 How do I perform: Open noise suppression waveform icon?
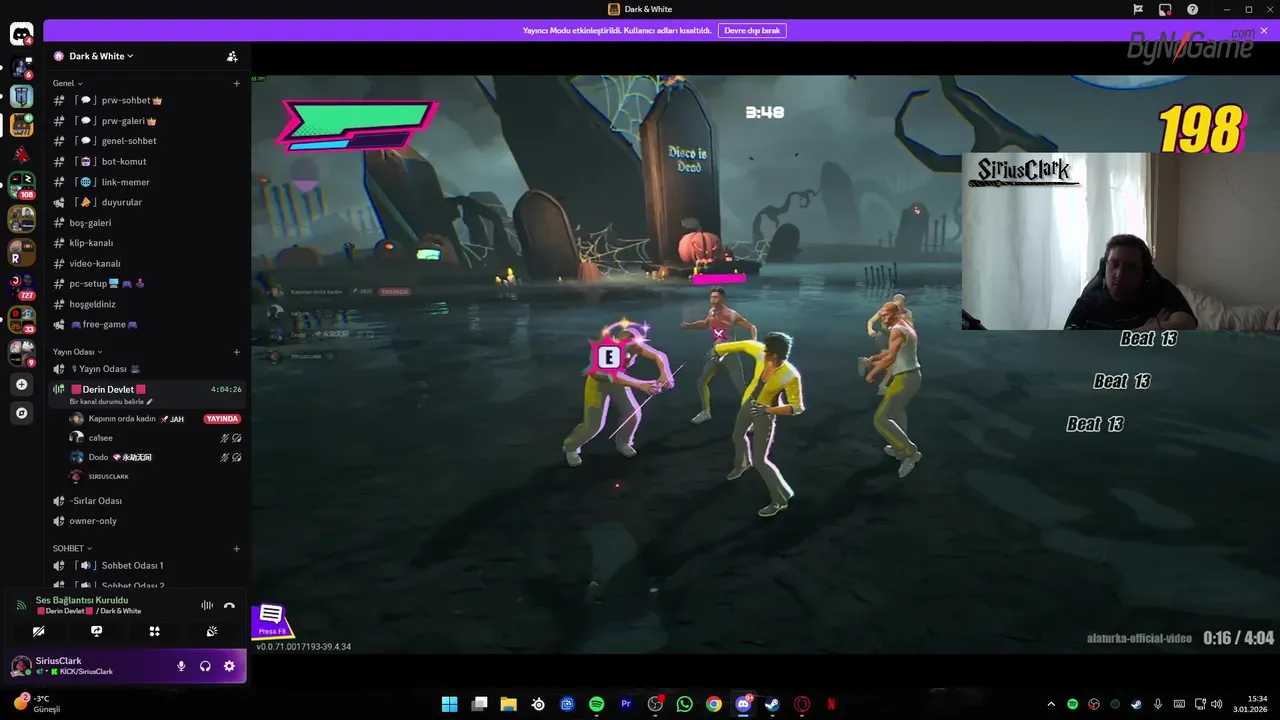point(207,605)
